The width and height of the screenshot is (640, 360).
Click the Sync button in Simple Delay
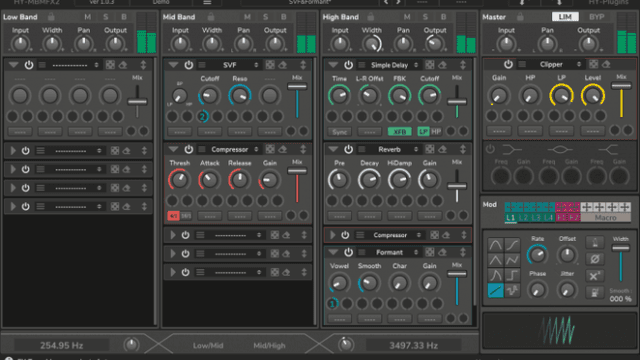pos(340,132)
